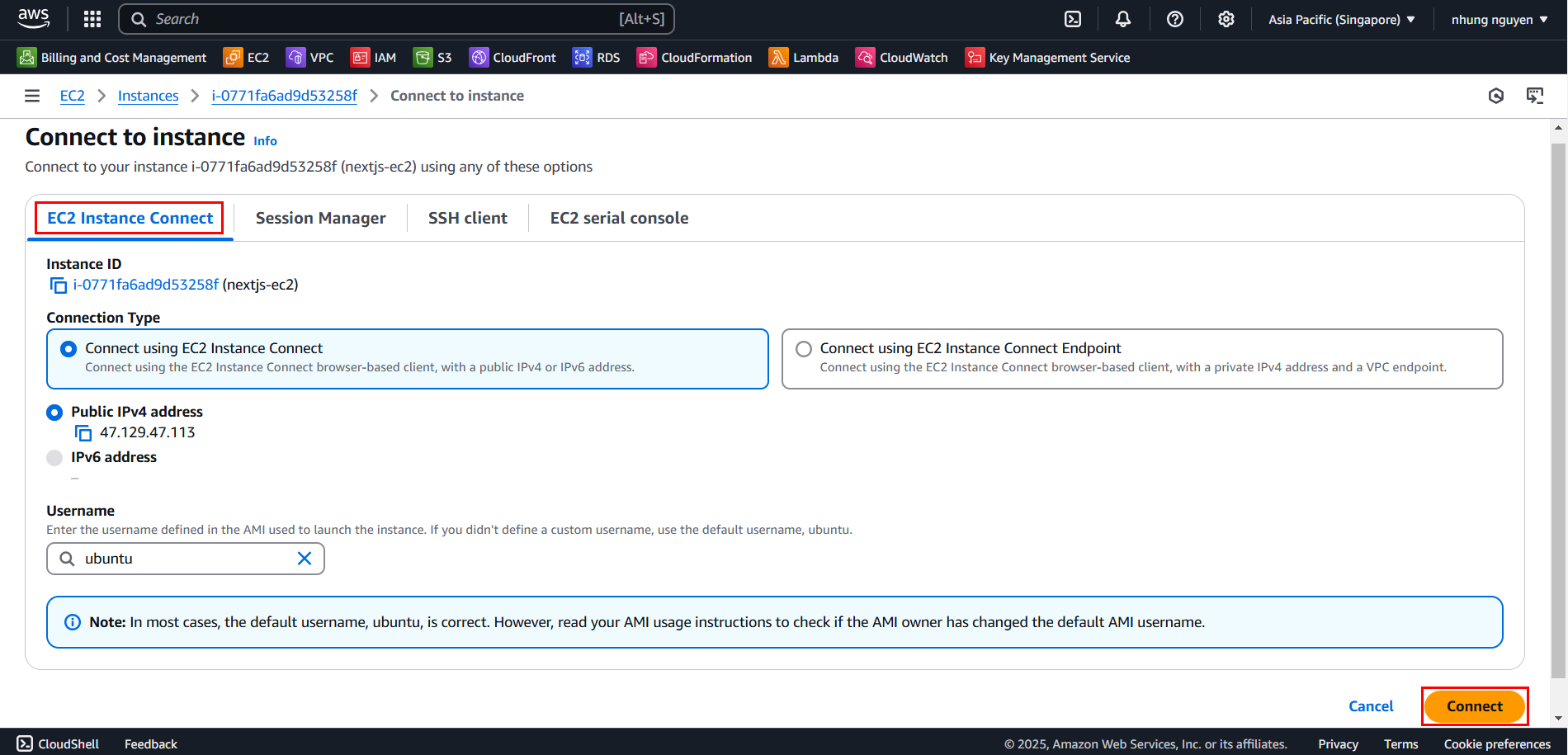Open the settings gear icon
Viewport: 1568px width, 755px height.
coord(1226,19)
